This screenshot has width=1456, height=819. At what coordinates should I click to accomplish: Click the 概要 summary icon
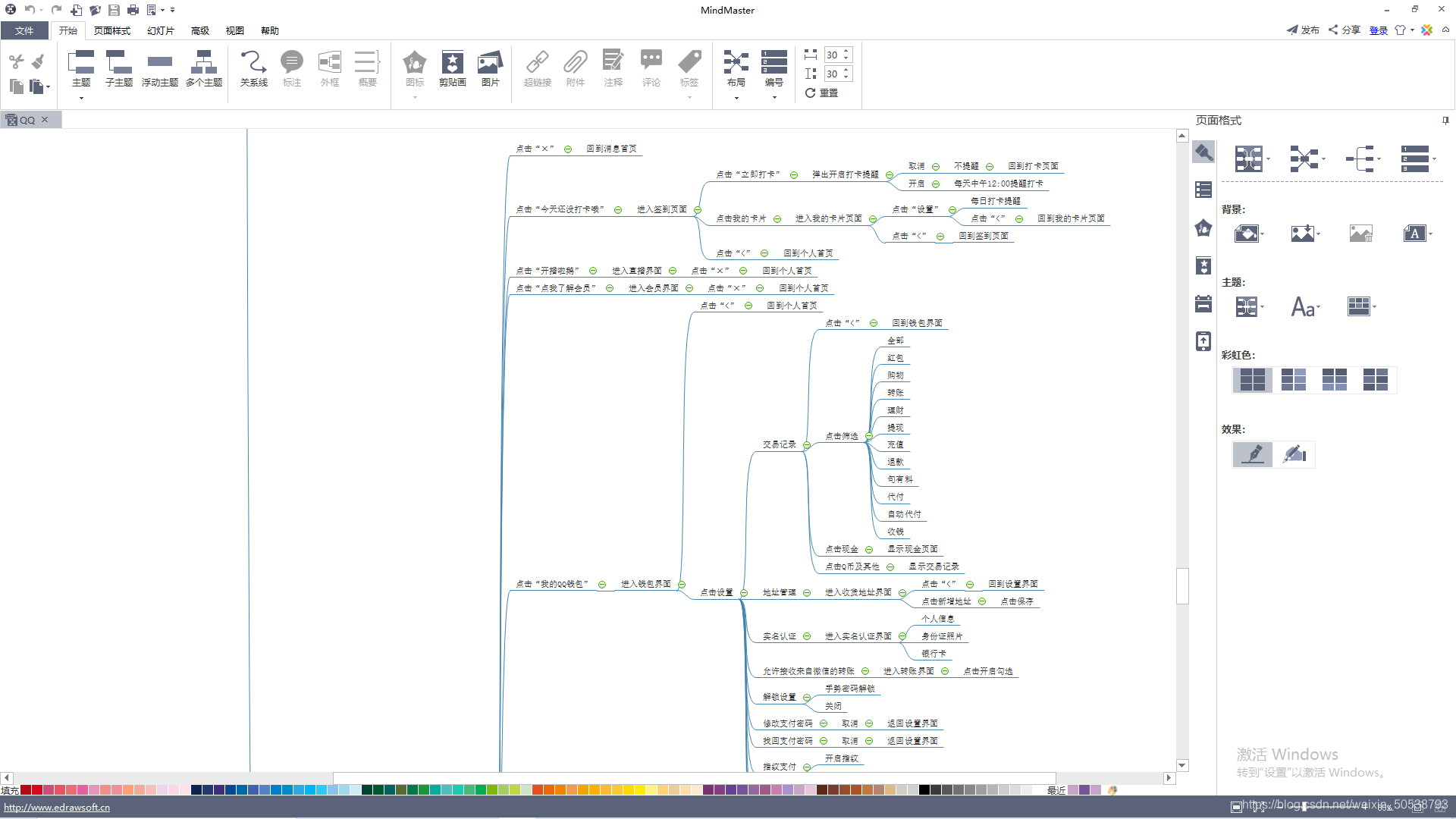(x=368, y=68)
